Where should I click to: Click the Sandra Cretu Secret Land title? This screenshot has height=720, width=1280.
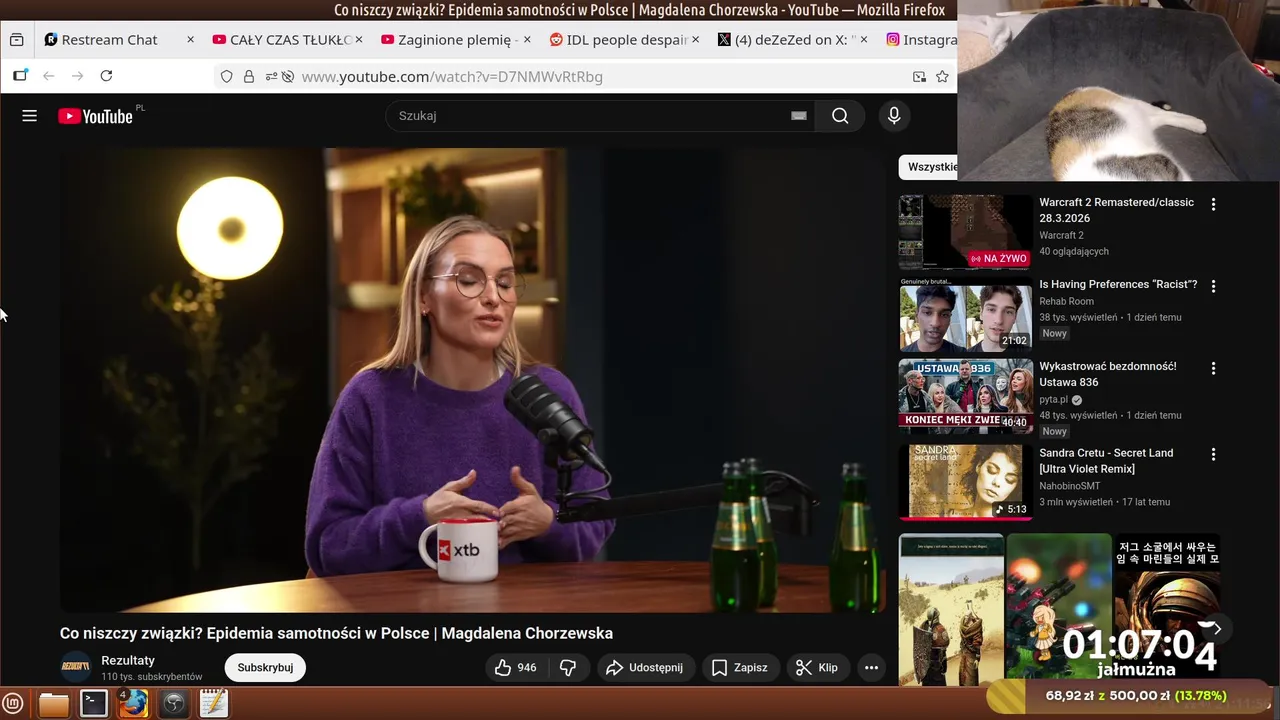pyautogui.click(x=1106, y=461)
